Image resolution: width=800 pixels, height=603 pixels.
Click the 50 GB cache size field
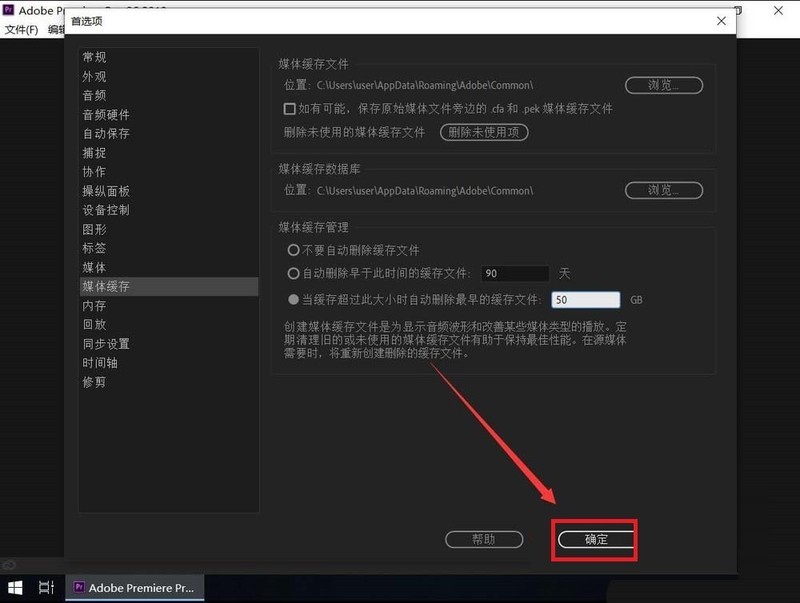[586, 300]
